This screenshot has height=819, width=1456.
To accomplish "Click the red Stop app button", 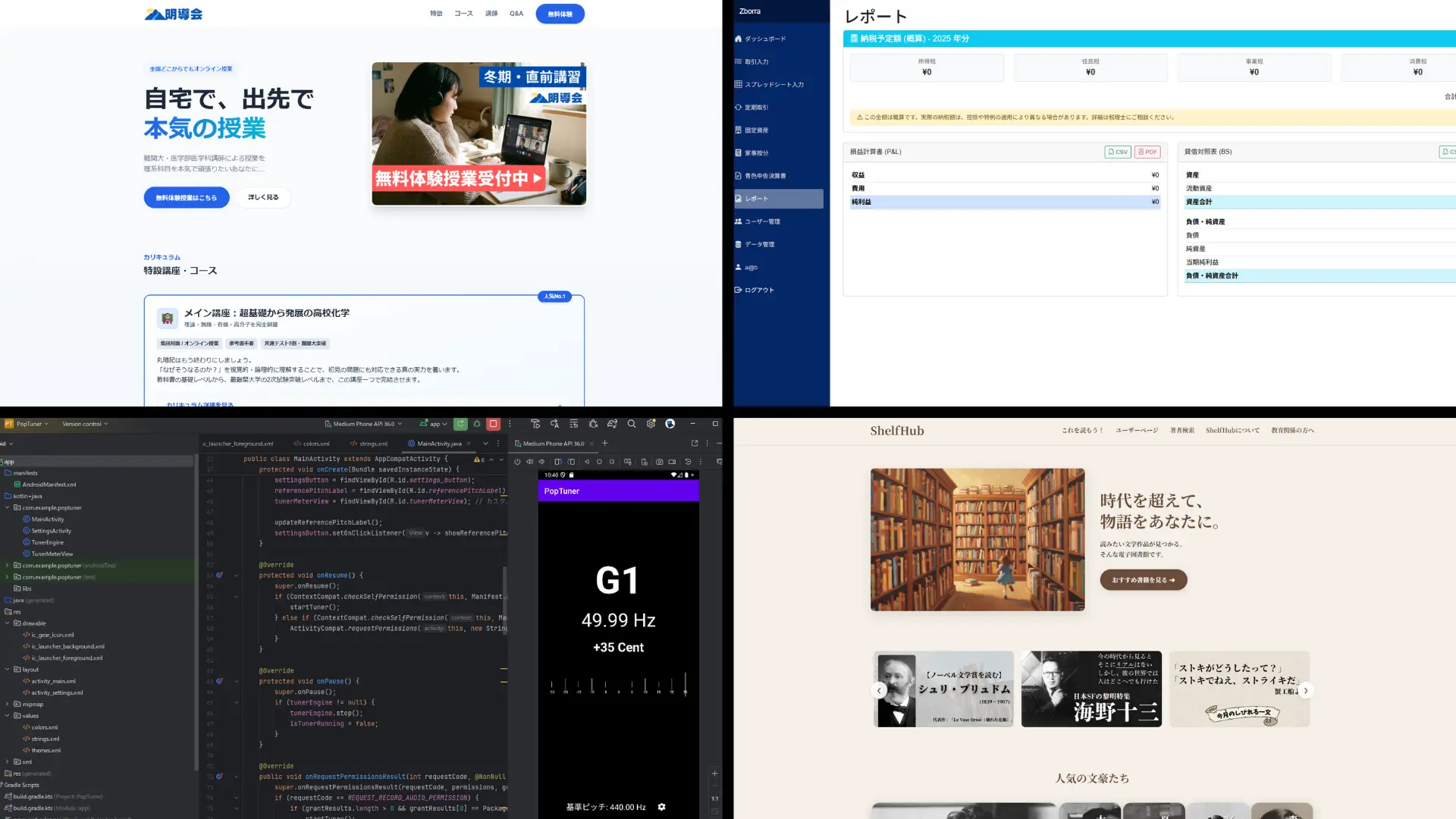I will tap(493, 424).
